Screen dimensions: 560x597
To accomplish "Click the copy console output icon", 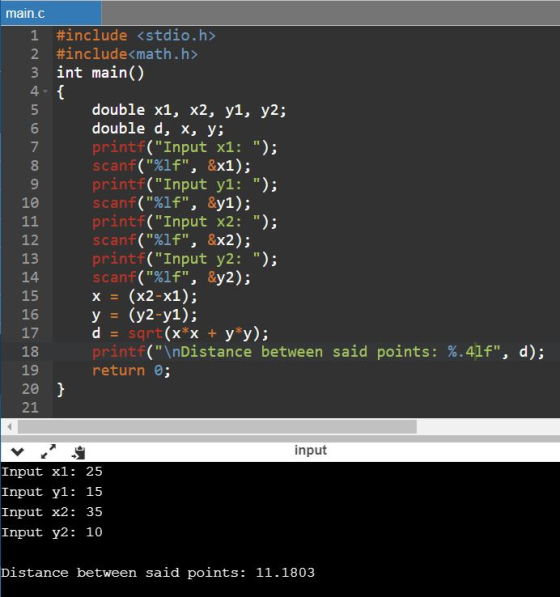I will 78,452.
